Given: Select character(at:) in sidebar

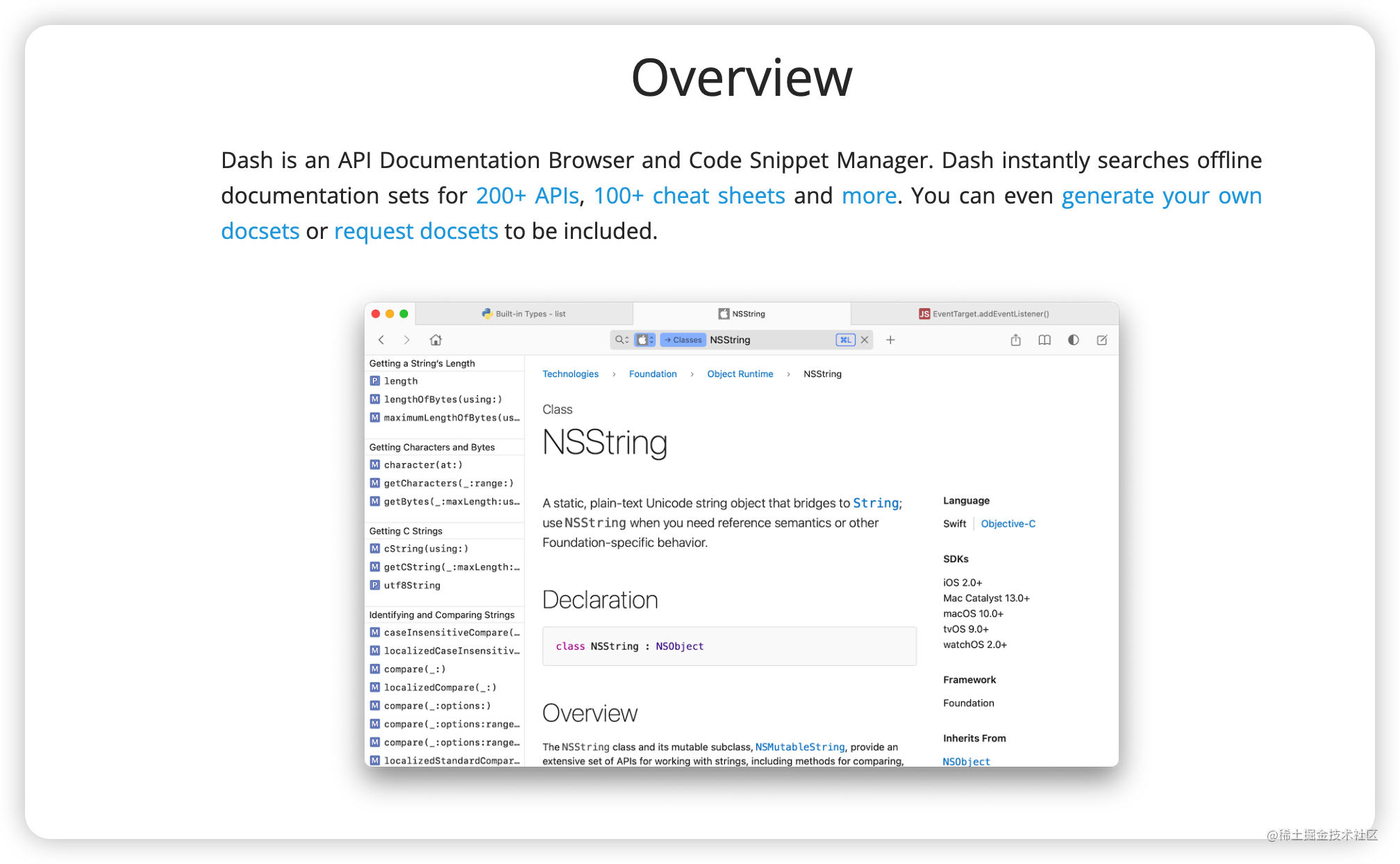Looking at the screenshot, I should click(444, 465).
